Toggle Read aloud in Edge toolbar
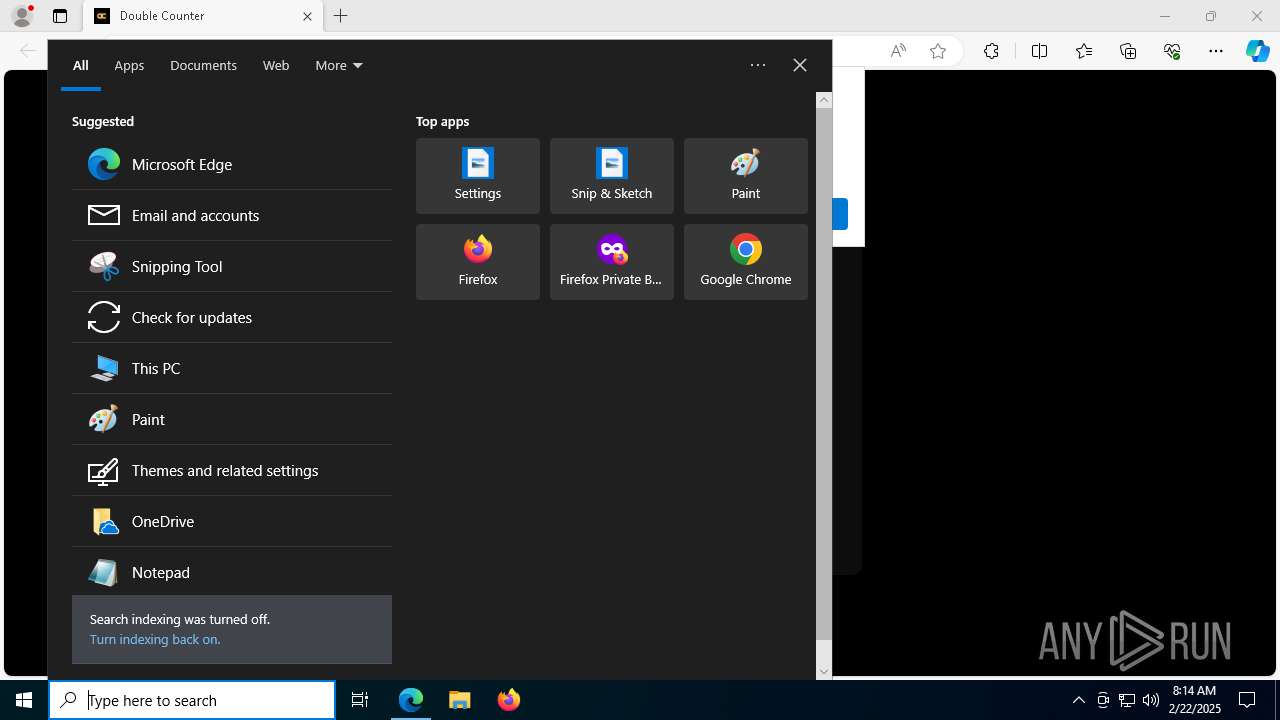 (x=898, y=51)
